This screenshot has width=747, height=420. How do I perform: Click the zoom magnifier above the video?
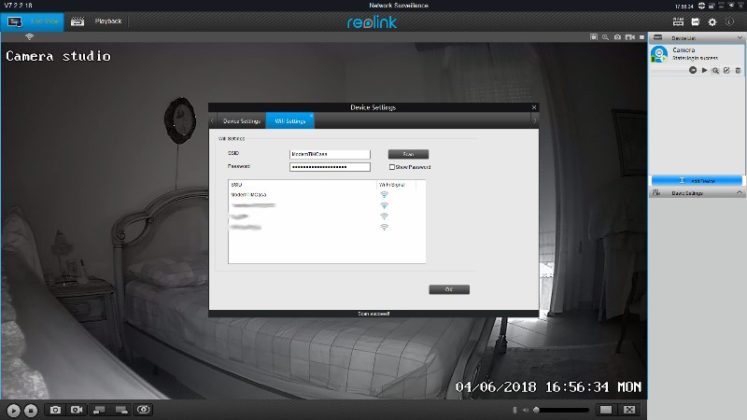(605, 37)
